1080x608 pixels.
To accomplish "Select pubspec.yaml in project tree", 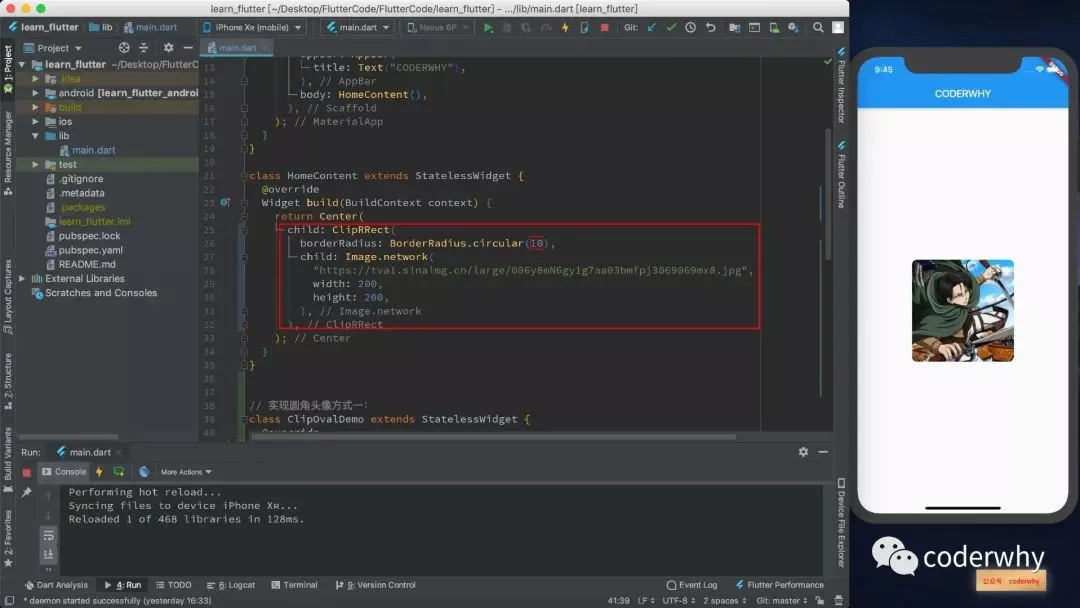I will tap(83, 250).
